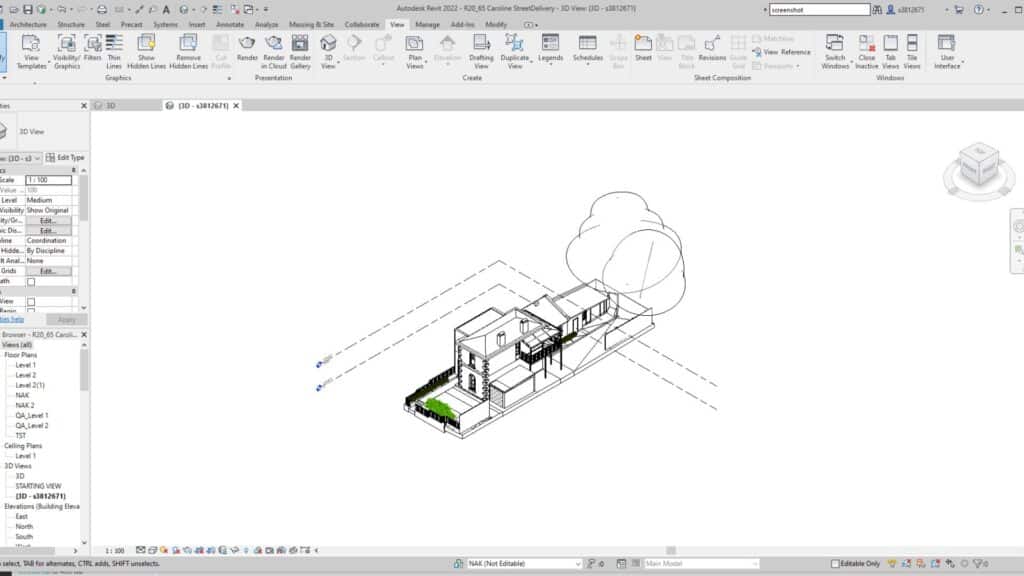Toggle the Sun Path checkbox in Properties
Viewport: 1024px width, 576px height.
pyautogui.click(x=31, y=281)
